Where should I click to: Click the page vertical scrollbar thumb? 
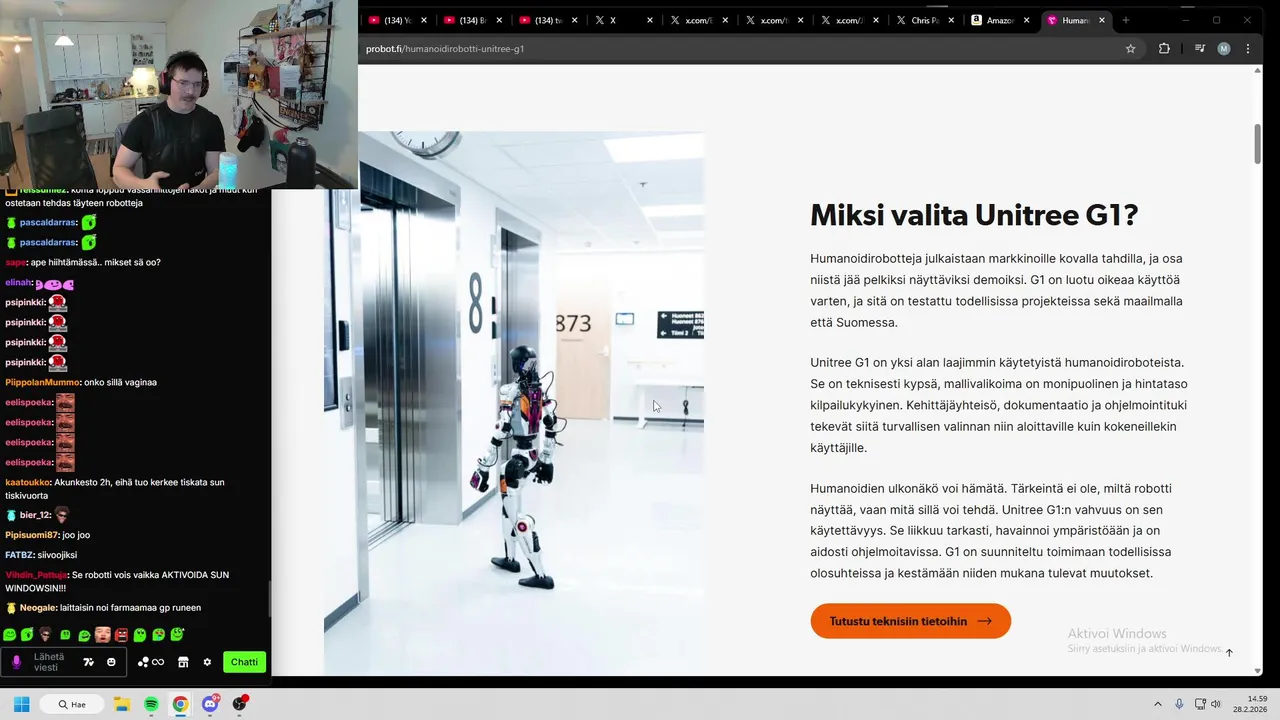click(1258, 144)
